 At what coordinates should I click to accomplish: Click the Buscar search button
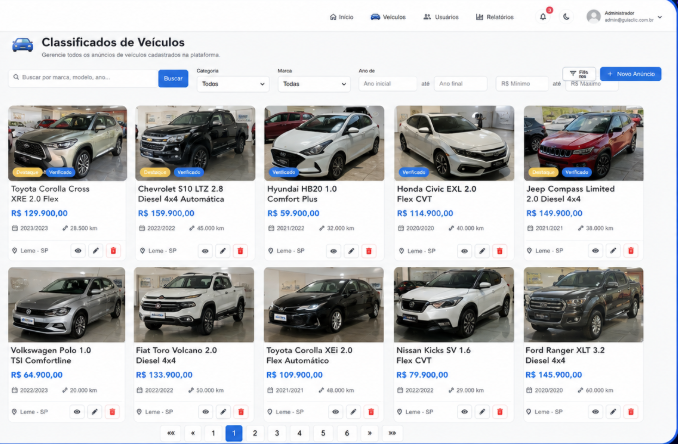click(173, 78)
